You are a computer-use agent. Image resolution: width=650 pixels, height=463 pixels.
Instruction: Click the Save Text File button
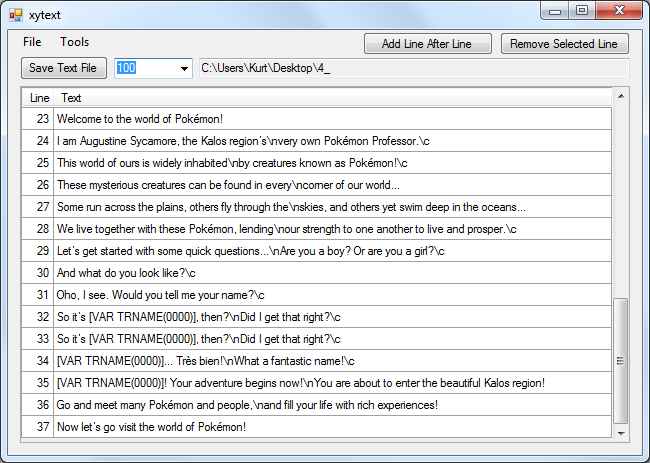click(64, 68)
